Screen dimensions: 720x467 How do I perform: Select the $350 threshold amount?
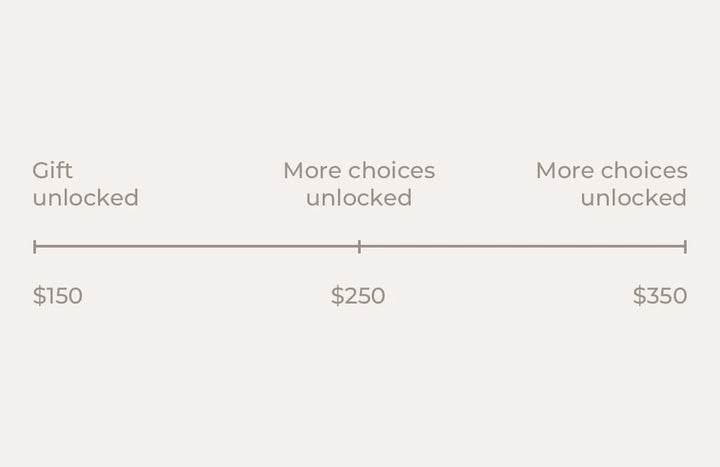coord(660,296)
